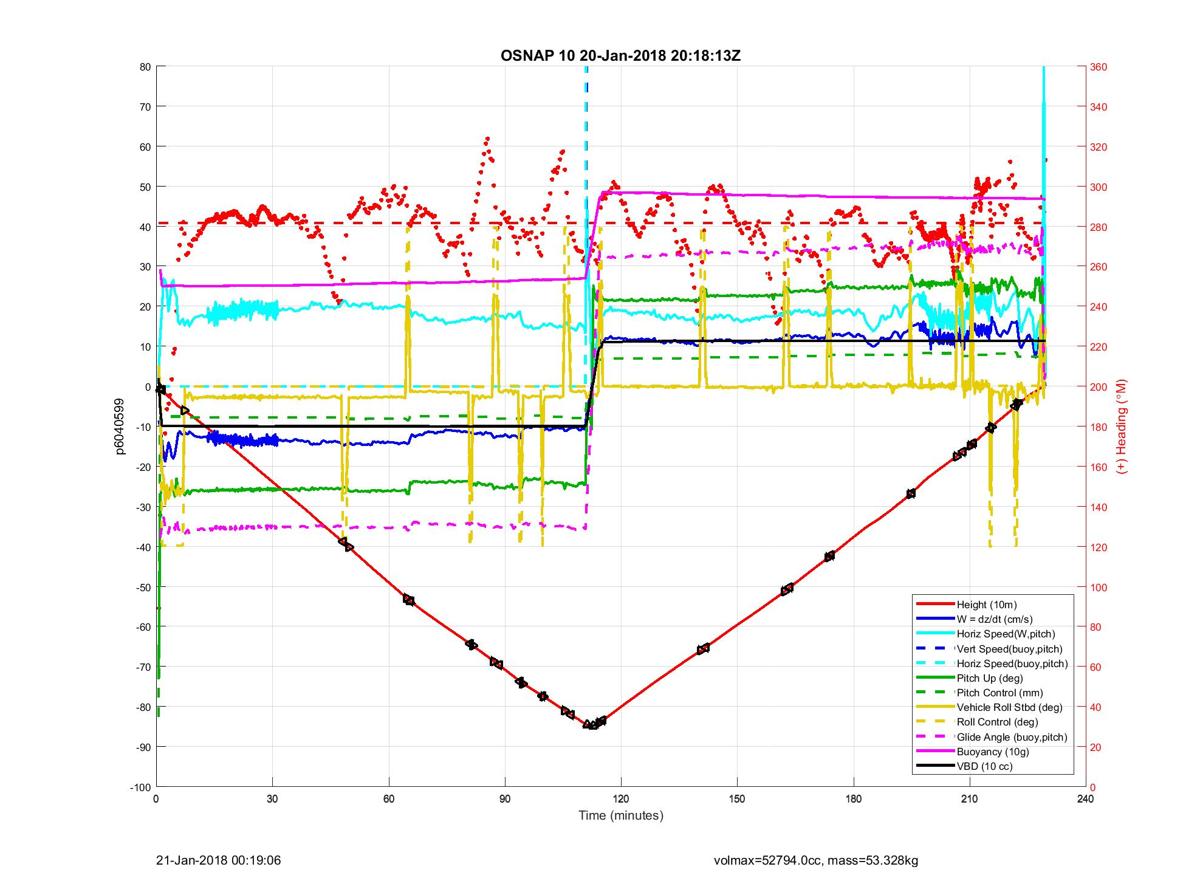Select the "(+) Heading (°M)" right axis label
This screenshot has height=885, width=1200.
click(x=1122, y=427)
